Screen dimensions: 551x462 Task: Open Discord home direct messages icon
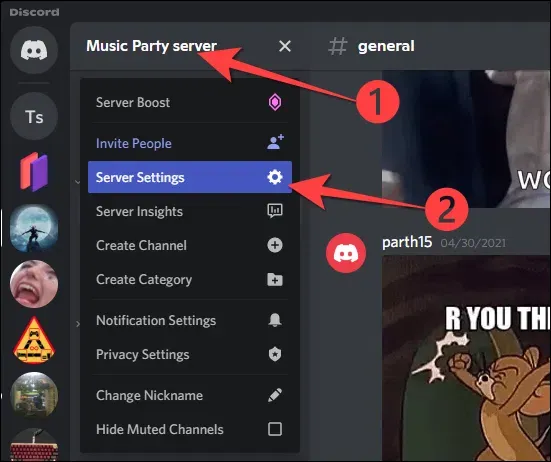click(34, 50)
